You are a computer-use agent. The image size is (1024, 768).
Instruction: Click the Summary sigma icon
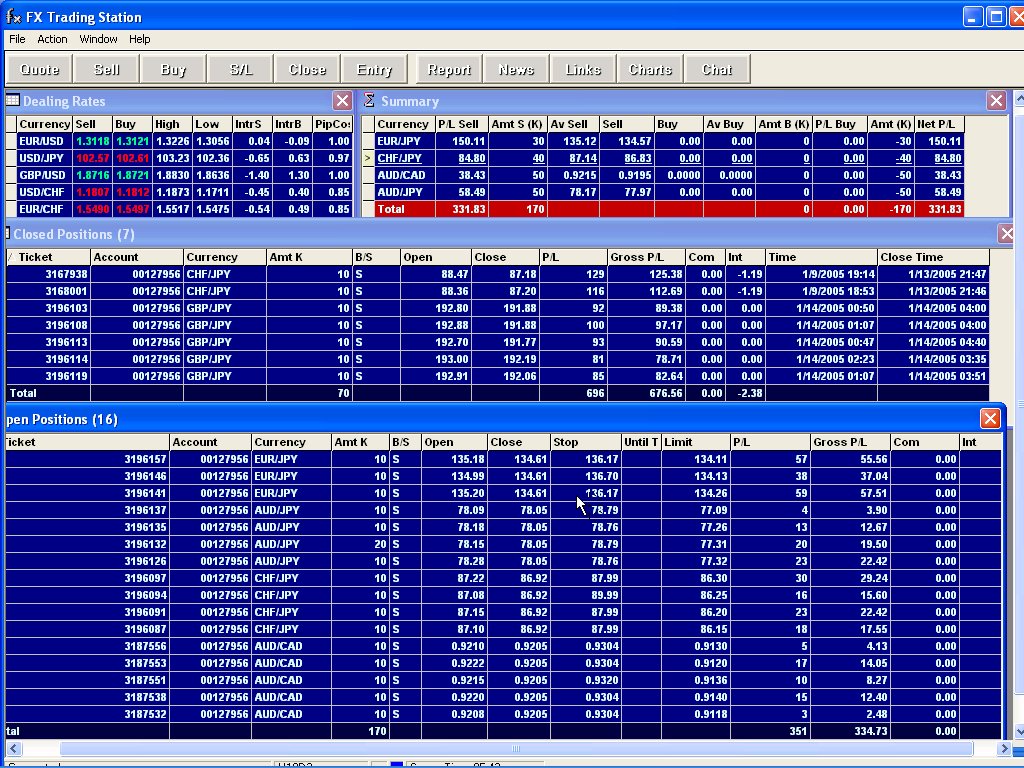(369, 101)
